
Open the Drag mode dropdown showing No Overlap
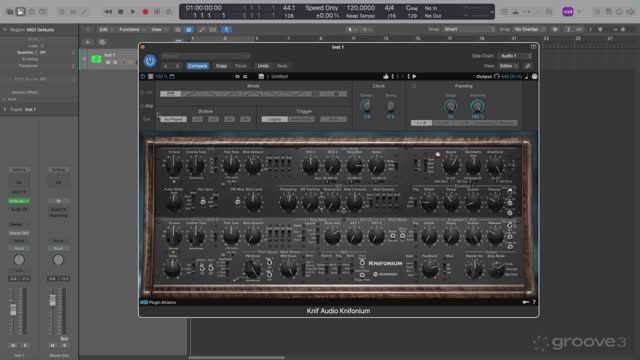(529, 29)
